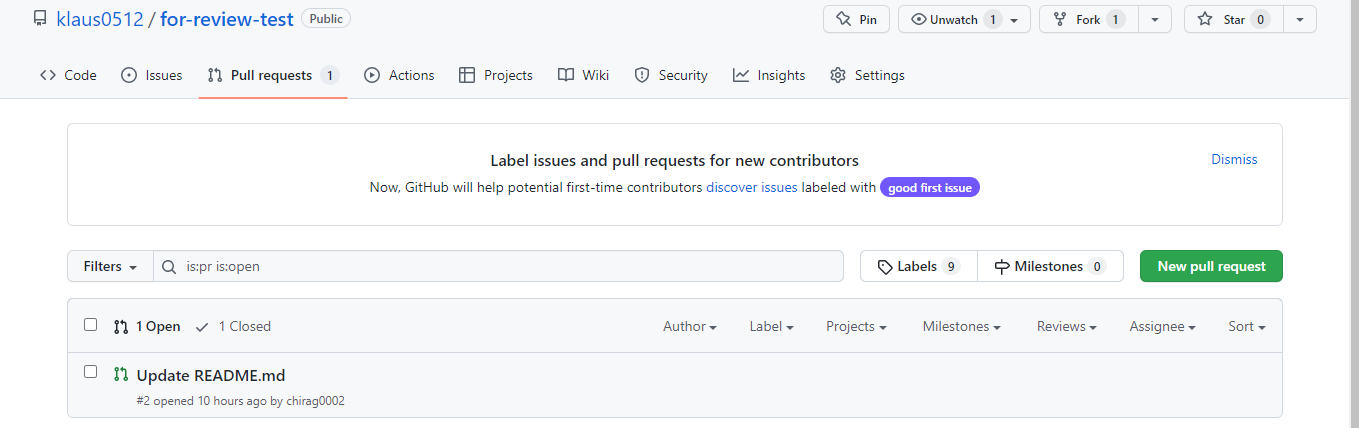Click the green pull request icon beside Update README.md
This screenshot has height=428, width=1359.
tap(121, 375)
